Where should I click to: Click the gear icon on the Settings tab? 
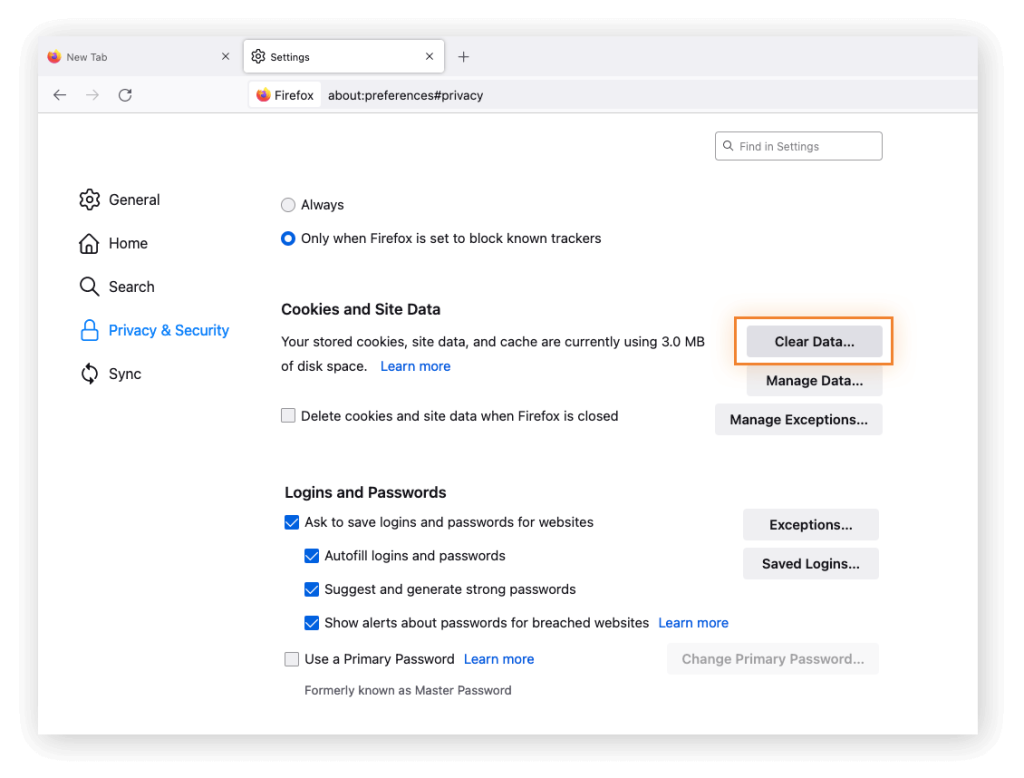point(259,57)
